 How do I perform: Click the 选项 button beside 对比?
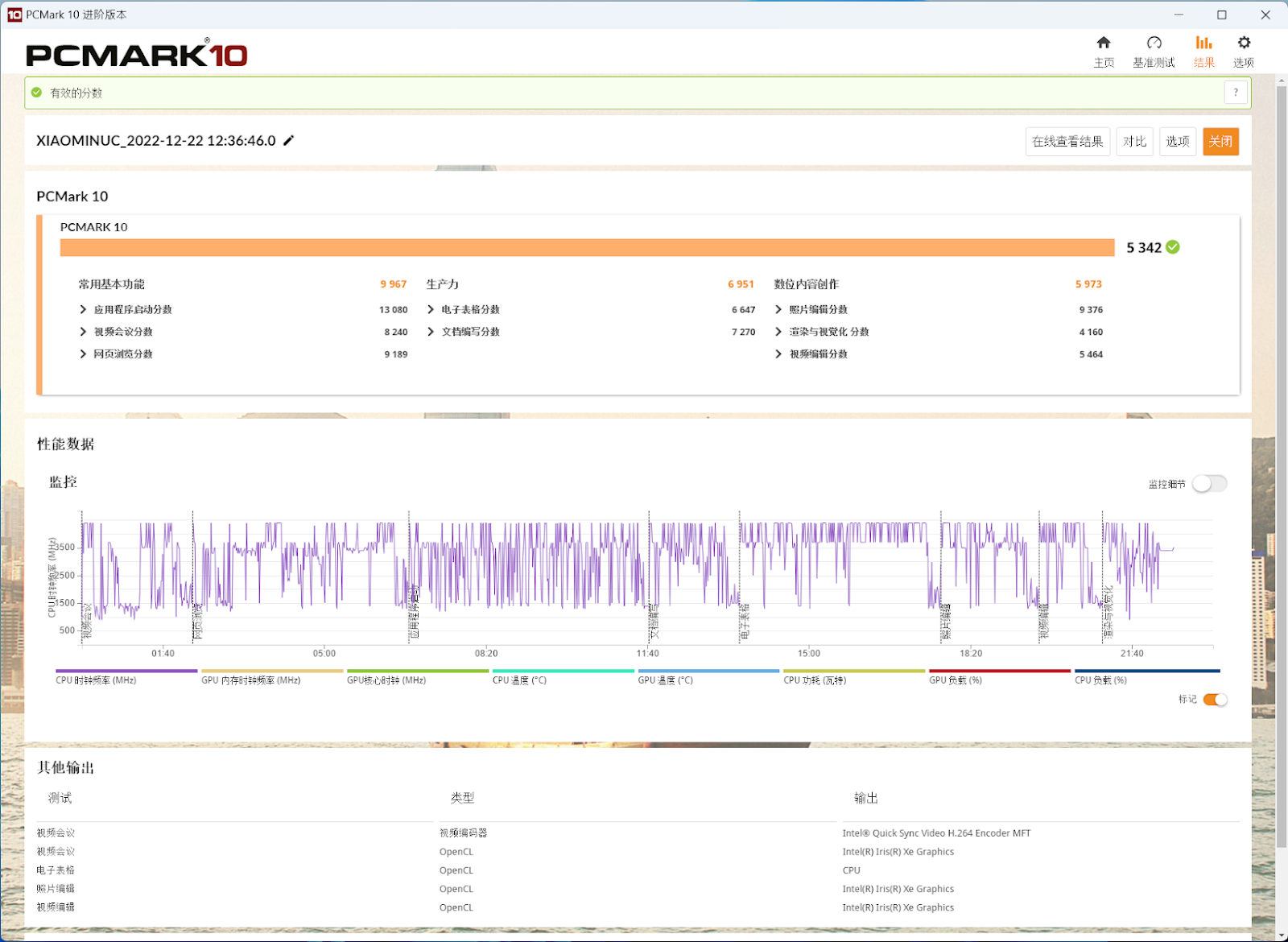1178,142
